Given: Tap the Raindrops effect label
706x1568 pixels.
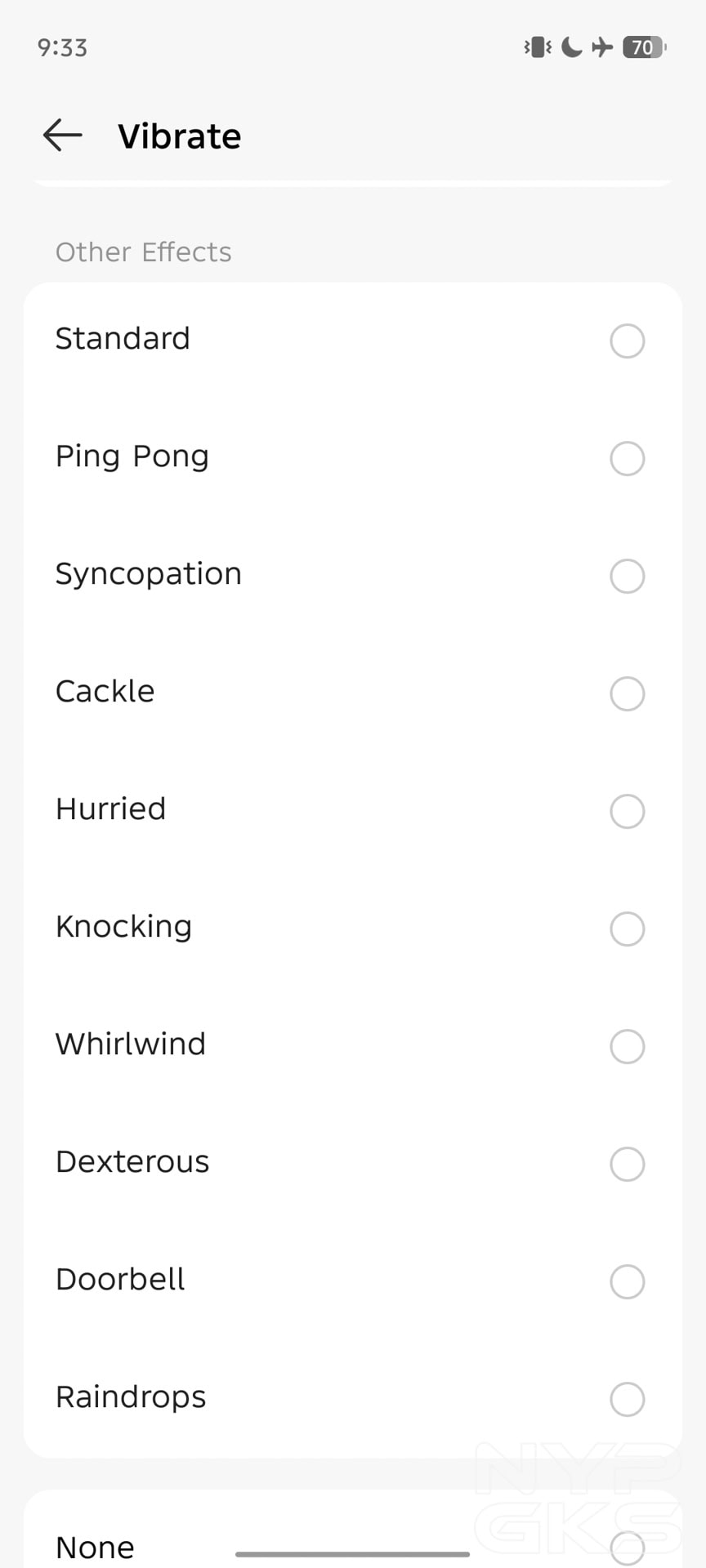Looking at the screenshot, I should coord(131,1397).
